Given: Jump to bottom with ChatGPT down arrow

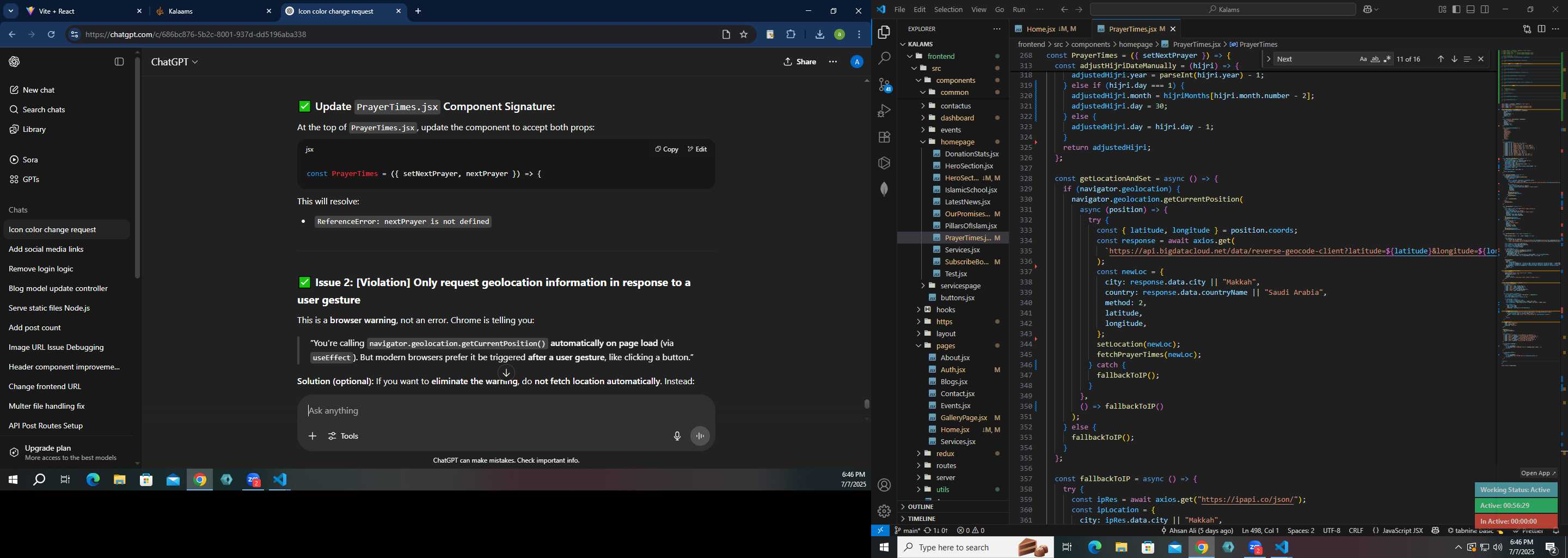Looking at the screenshot, I should click(506, 373).
